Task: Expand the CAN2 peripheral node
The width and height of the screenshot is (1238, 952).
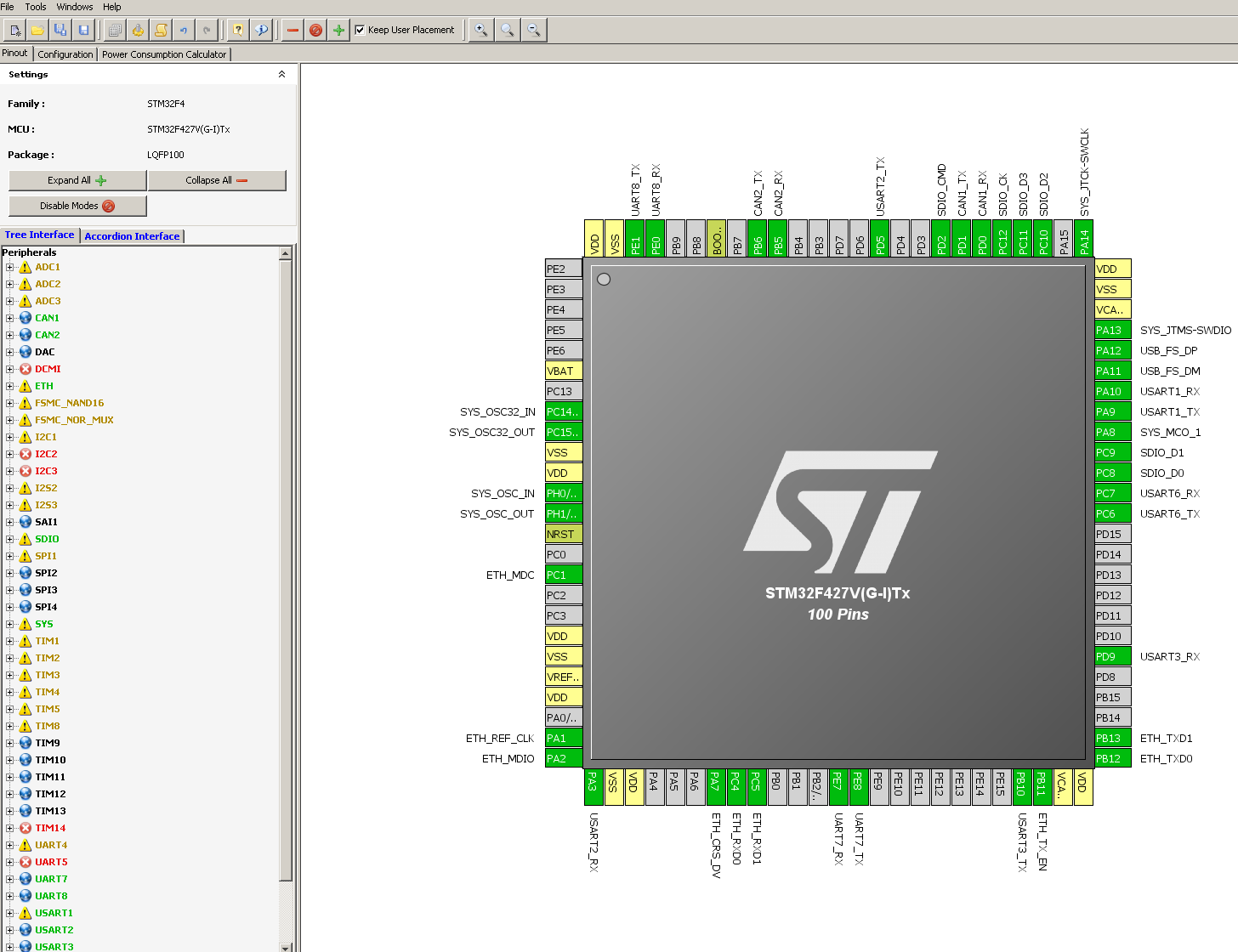Action: pos(10,335)
